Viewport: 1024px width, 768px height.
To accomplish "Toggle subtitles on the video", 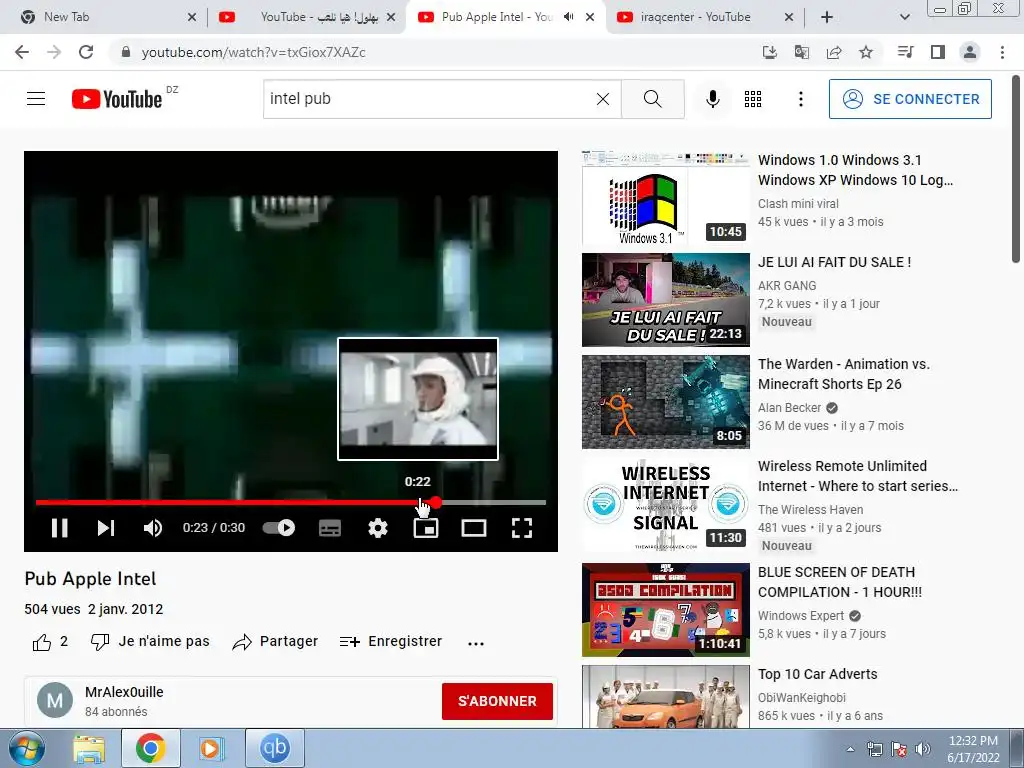I will 330,528.
